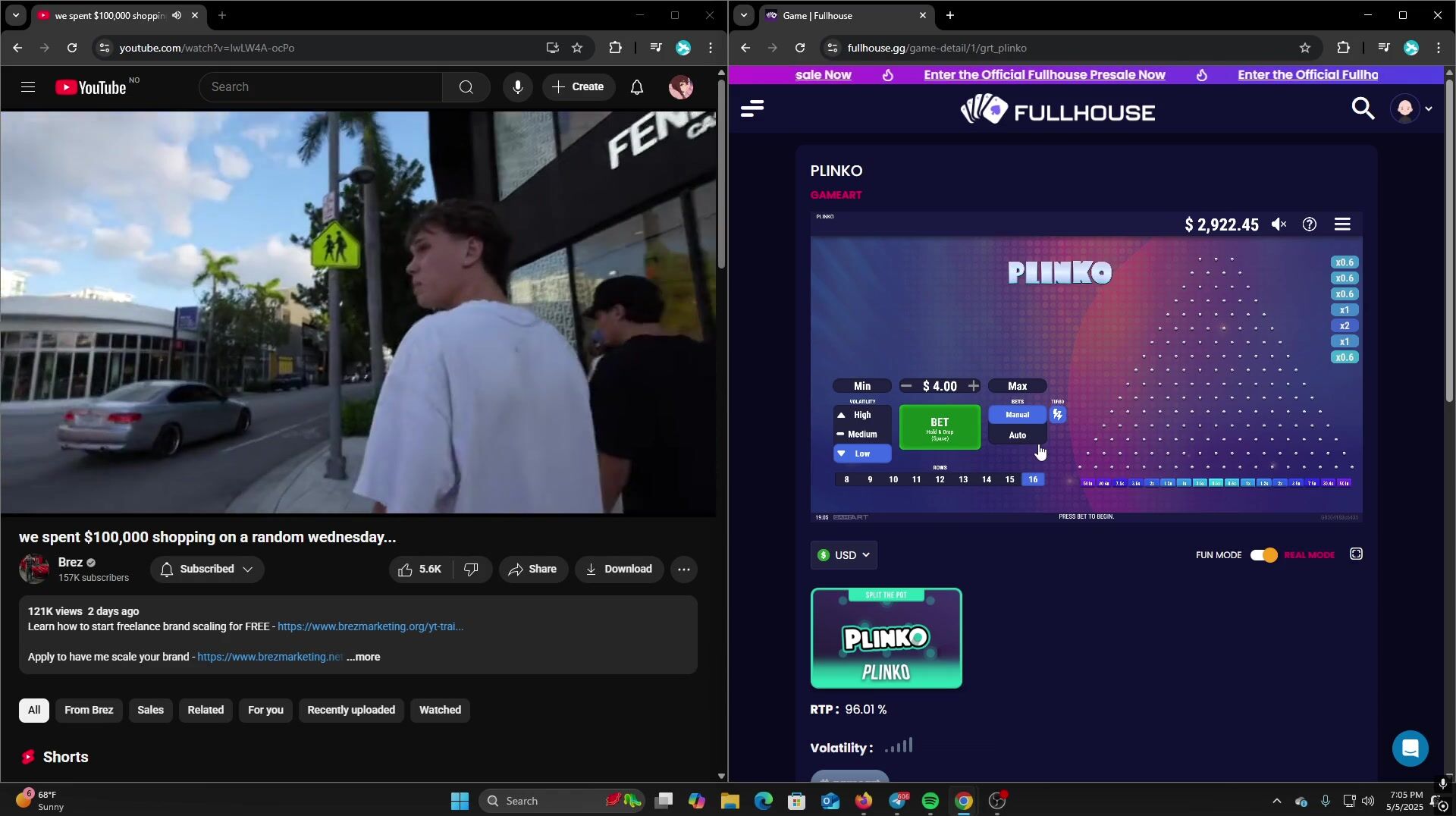This screenshot has height=816, width=1456.
Task: Choose 14 rows in Plinko
Action: (987, 479)
